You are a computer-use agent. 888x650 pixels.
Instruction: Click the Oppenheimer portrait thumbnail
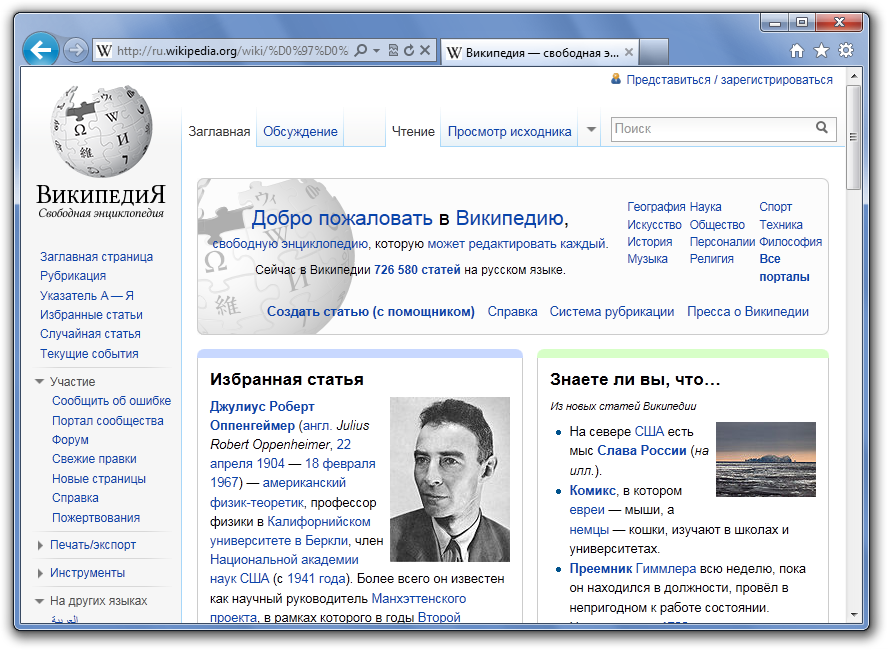pyautogui.click(x=450, y=480)
